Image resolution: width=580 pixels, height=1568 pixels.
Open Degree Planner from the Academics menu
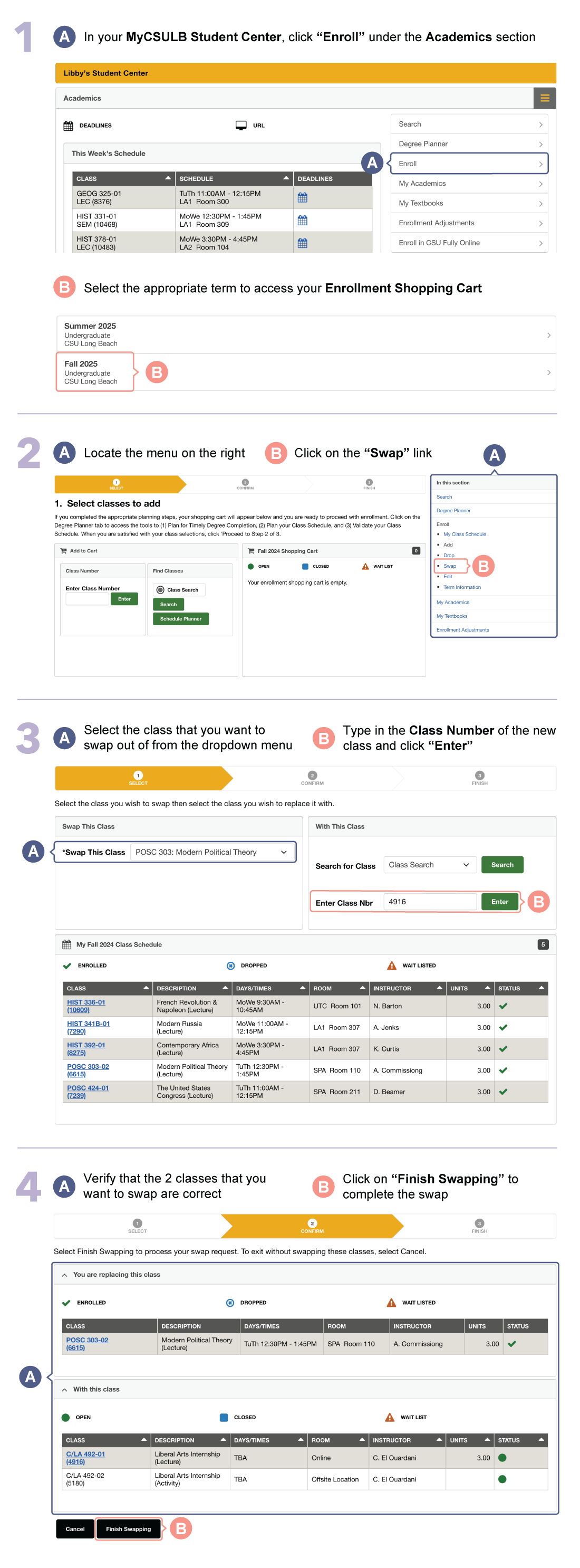pos(469,144)
